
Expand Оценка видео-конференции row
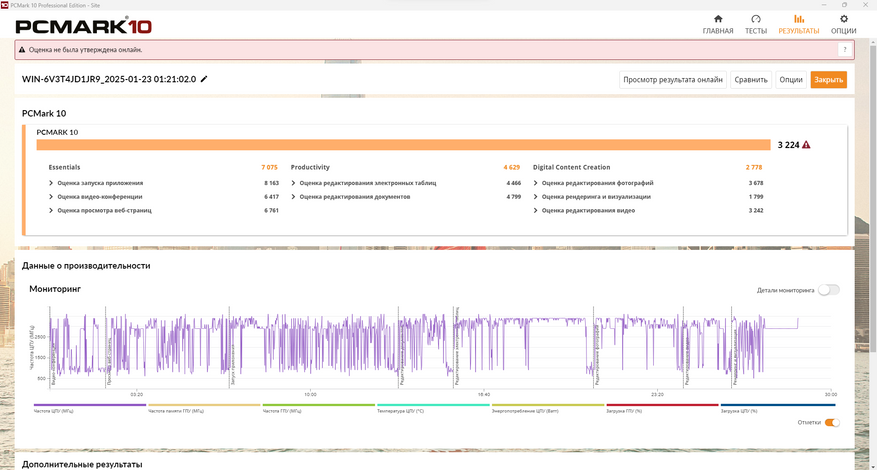pyautogui.click(x=52, y=197)
